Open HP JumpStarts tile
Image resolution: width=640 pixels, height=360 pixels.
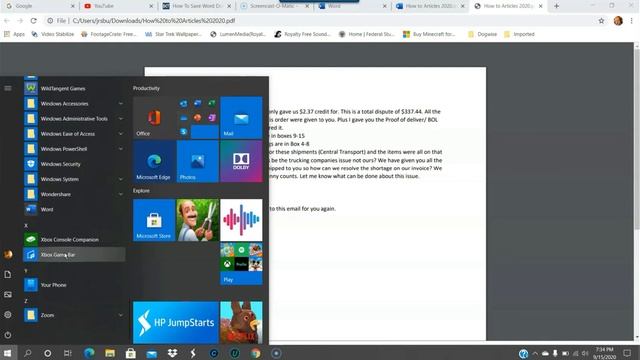coord(176,322)
